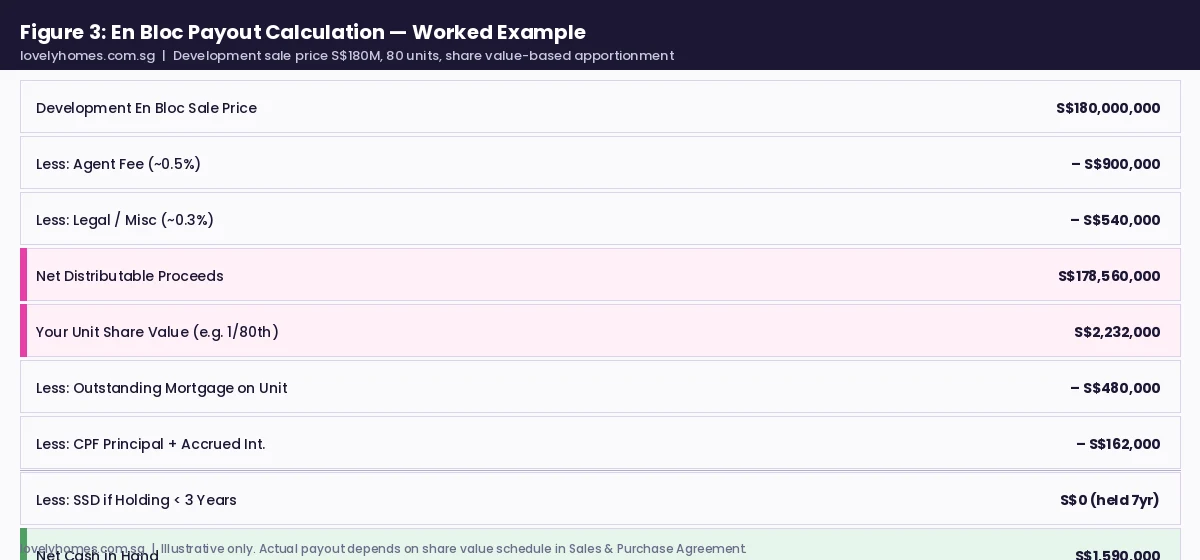Select the S$0 (held 7yr) value
The width and height of the screenshot is (1200, 560).
[1110, 500]
